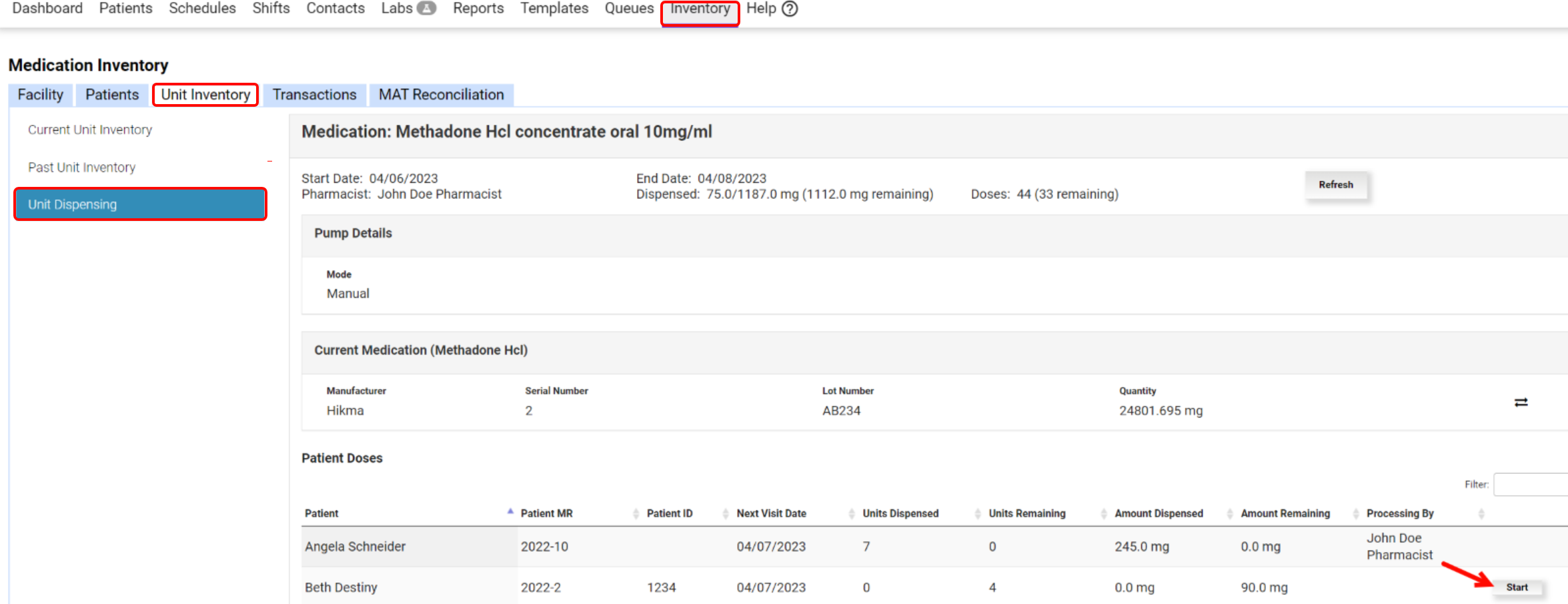This screenshot has height=604, width=1568.
Task: Go to Reports in top menu
Action: 478,9
